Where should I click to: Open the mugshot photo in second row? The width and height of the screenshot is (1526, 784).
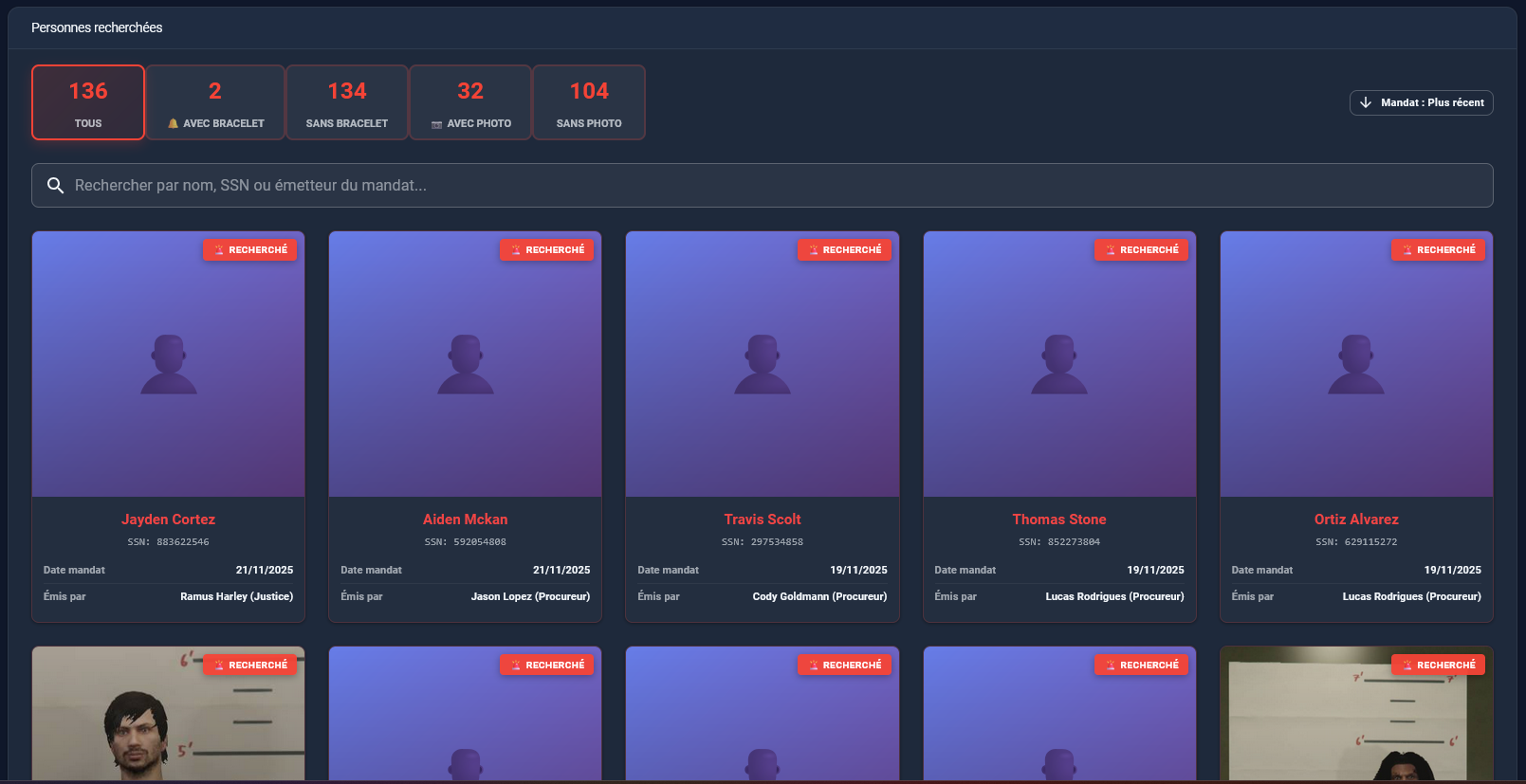coord(168,716)
